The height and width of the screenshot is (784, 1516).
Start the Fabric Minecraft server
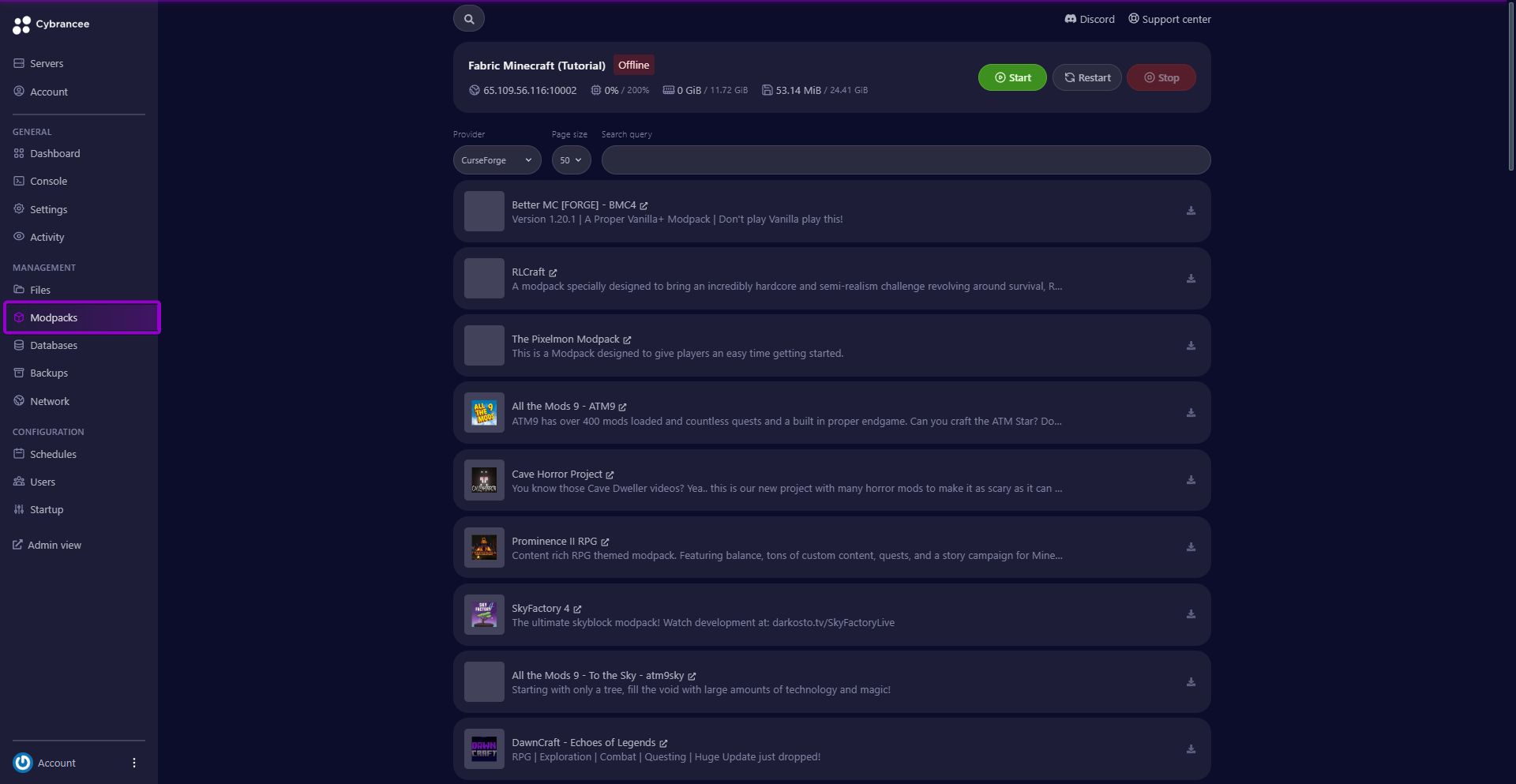click(1012, 77)
